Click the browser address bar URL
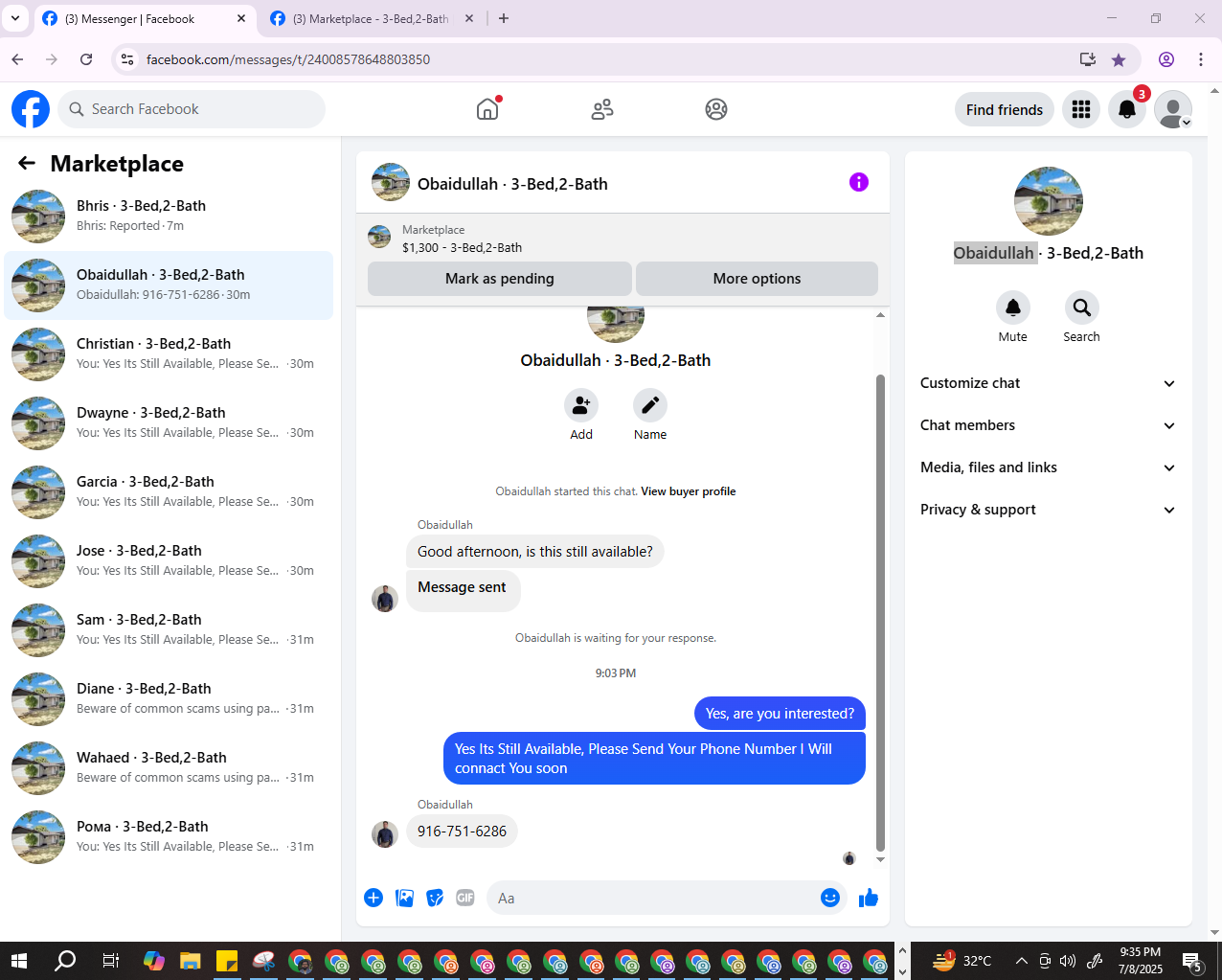Viewport: 1222px width, 980px height. pyautogui.click(x=288, y=59)
